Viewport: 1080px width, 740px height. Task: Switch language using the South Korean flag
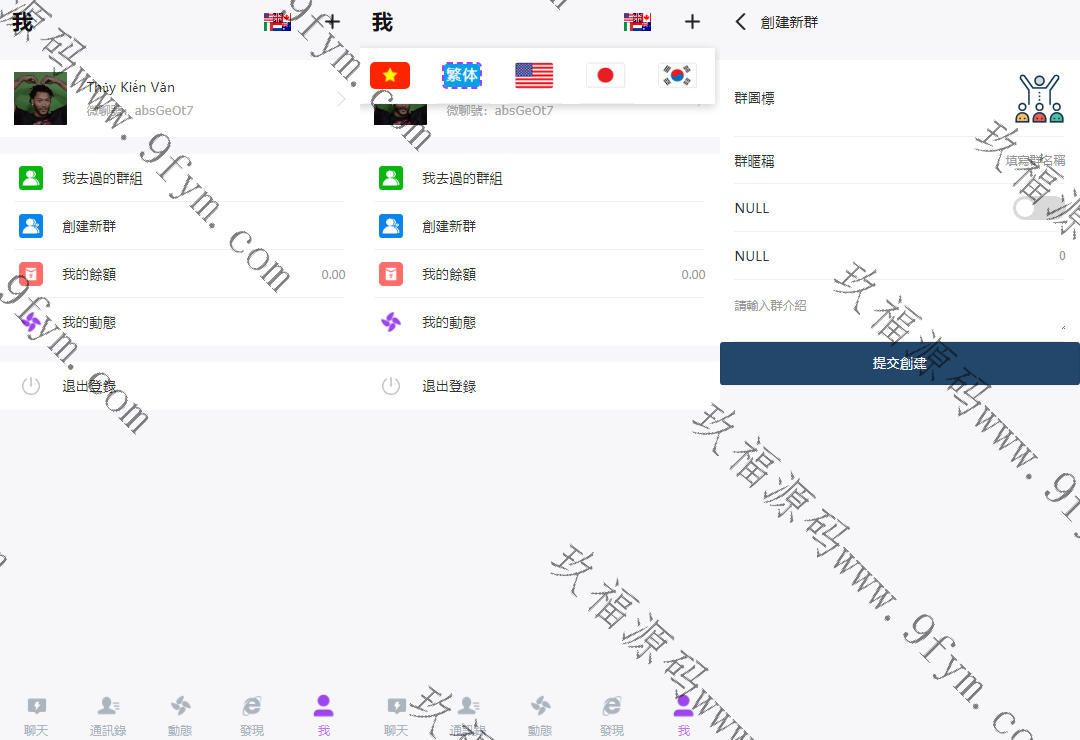[x=677, y=75]
